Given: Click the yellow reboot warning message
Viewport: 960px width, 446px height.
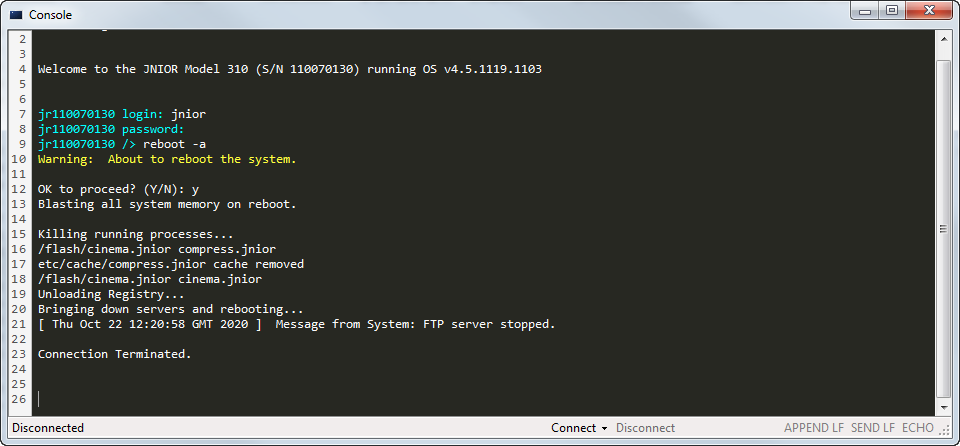Looking at the screenshot, I should (167, 159).
